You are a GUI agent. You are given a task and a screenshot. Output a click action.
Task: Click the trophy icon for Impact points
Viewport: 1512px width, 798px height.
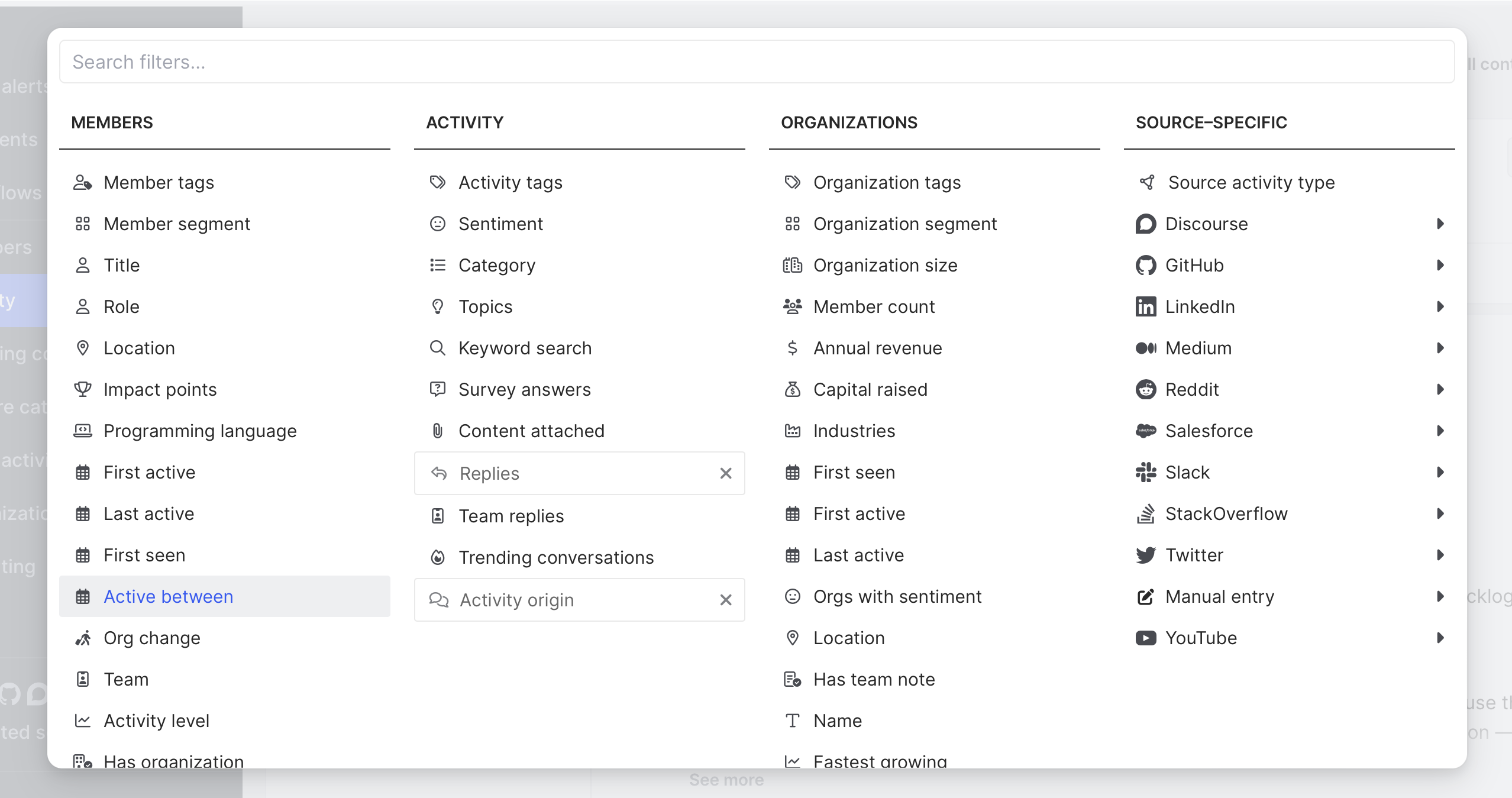(83, 390)
